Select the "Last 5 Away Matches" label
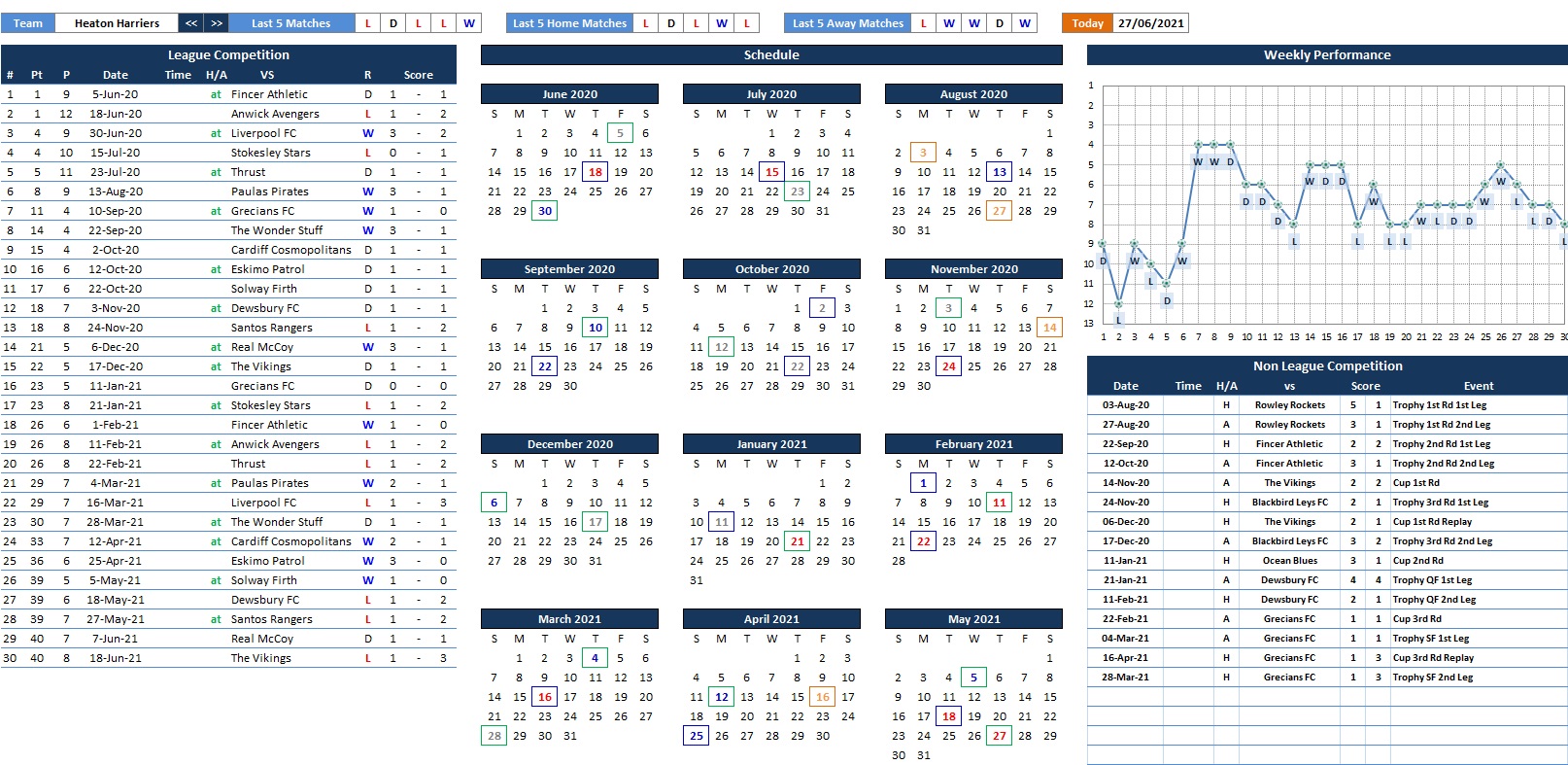This screenshot has width=1568, height=765. click(x=847, y=23)
